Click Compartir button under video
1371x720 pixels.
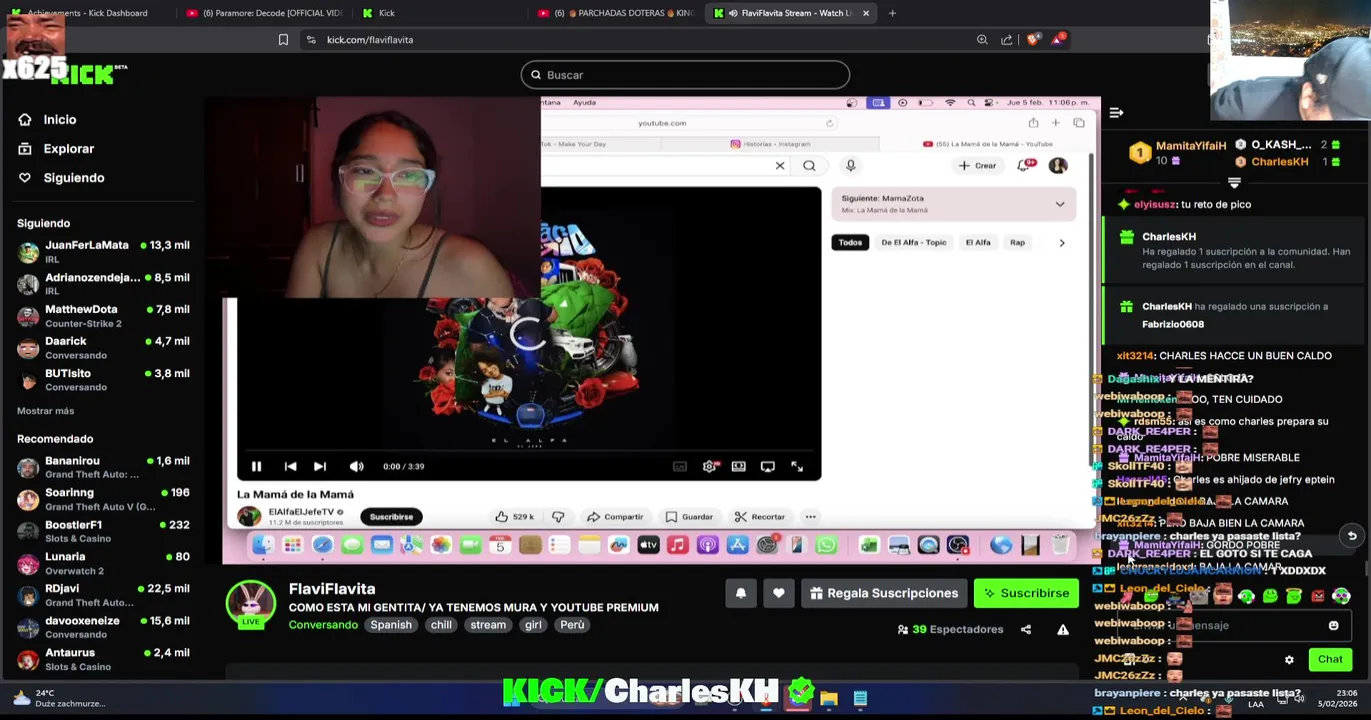[615, 516]
